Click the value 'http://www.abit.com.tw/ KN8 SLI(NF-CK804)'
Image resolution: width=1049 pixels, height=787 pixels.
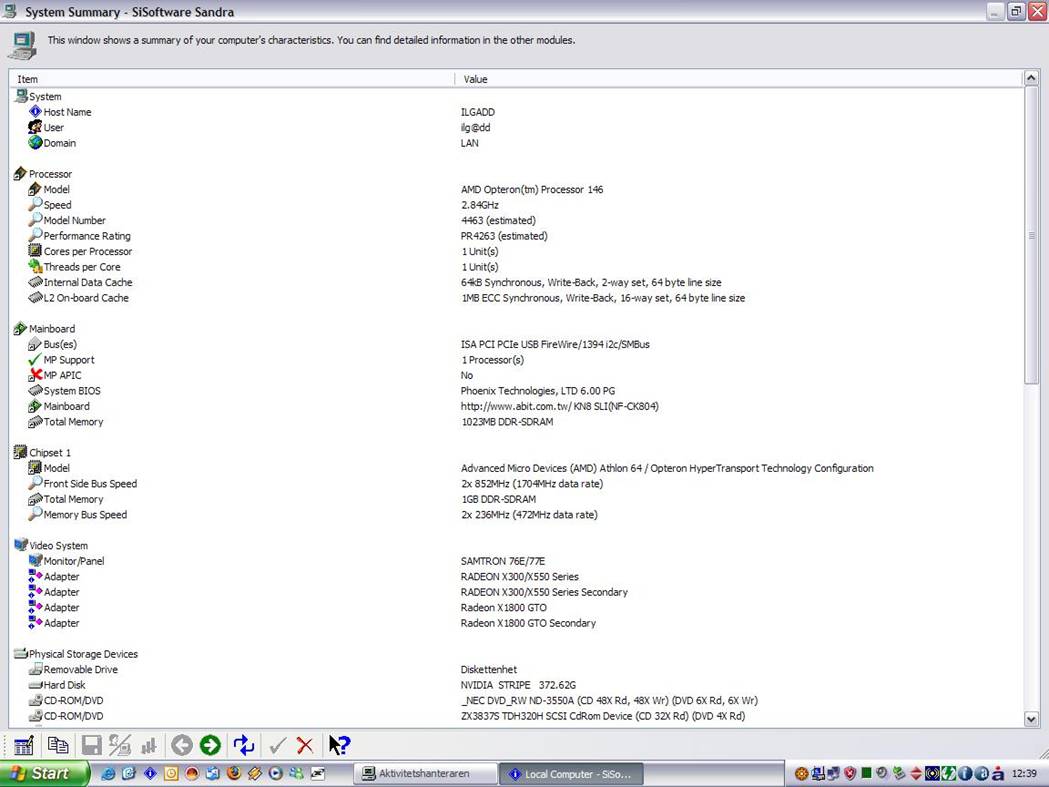pos(559,406)
